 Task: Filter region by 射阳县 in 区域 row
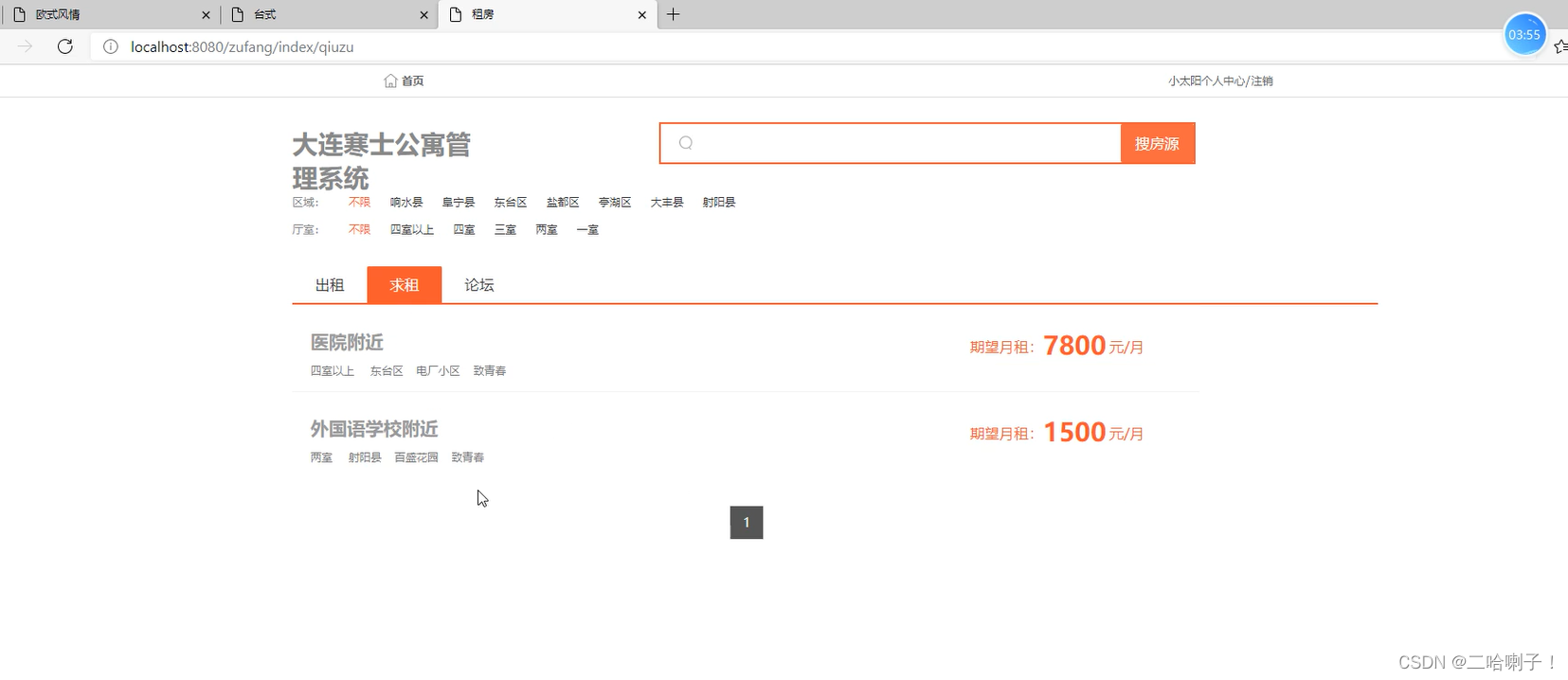[719, 202]
